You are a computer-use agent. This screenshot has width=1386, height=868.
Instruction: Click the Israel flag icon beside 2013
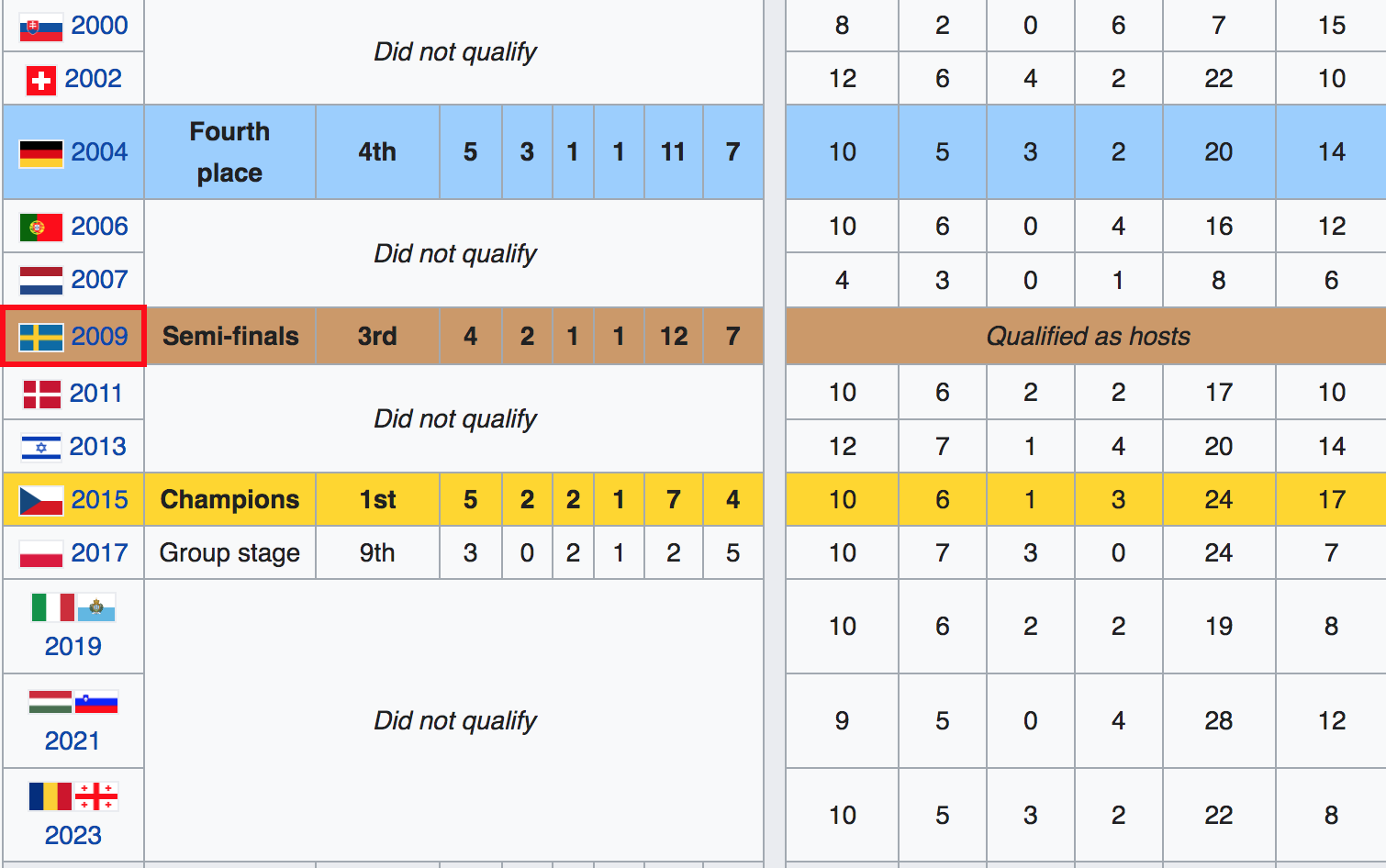41,448
